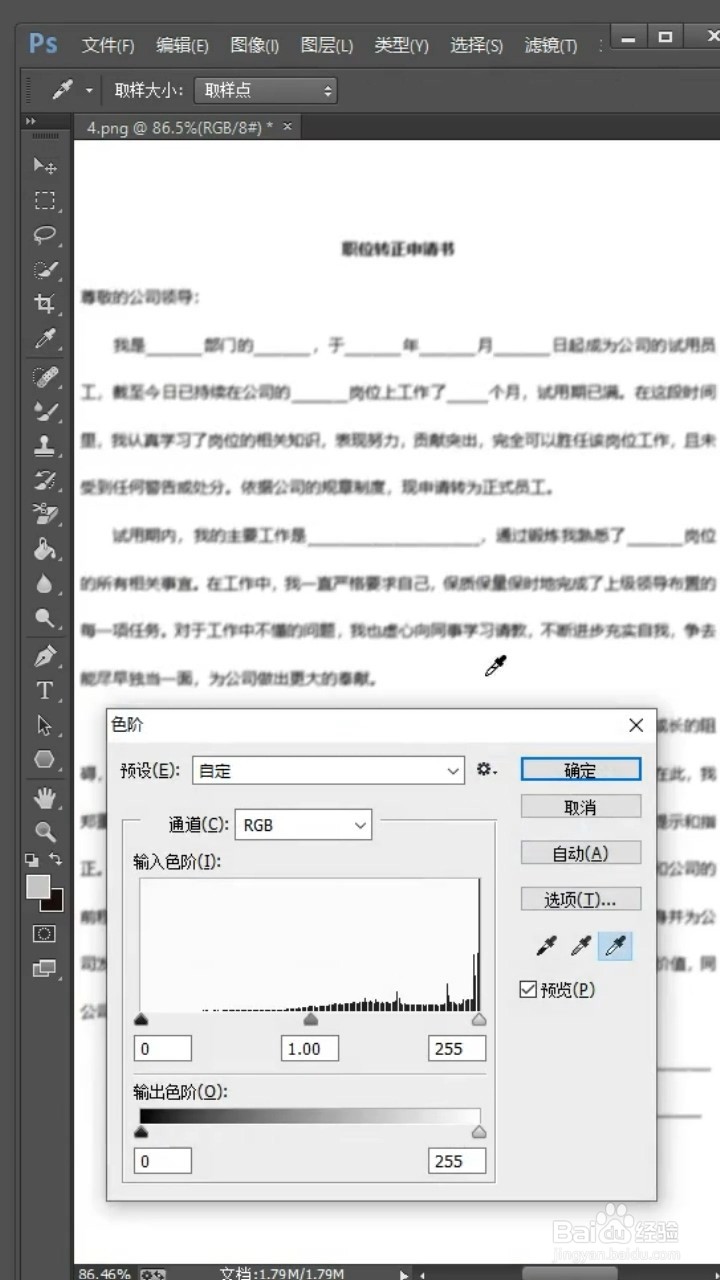Viewport: 720px width, 1280px height.
Task: Open the preset options gear menu
Action: [x=486, y=770]
